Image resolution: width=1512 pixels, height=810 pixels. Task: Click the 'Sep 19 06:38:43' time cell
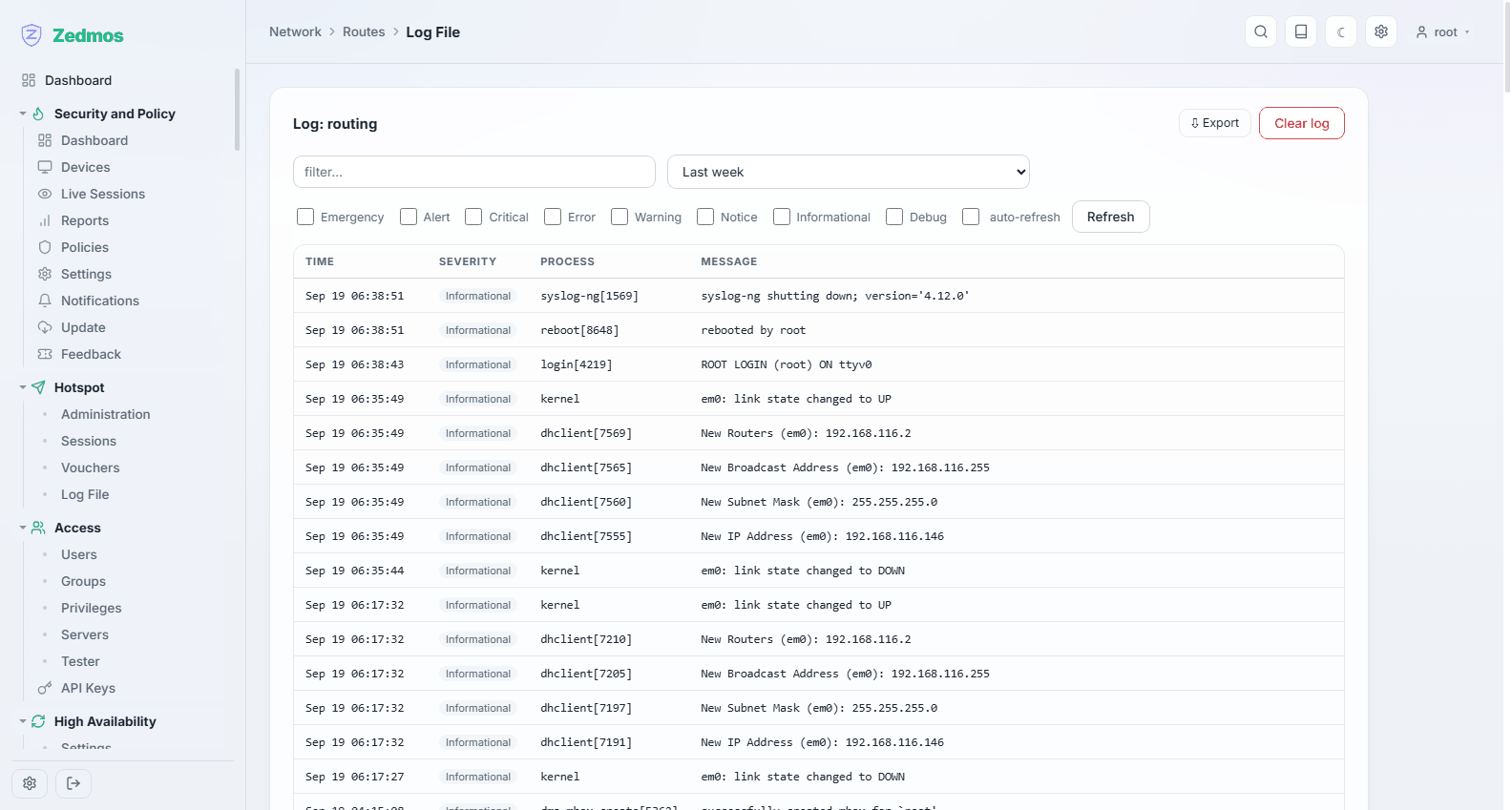(354, 364)
